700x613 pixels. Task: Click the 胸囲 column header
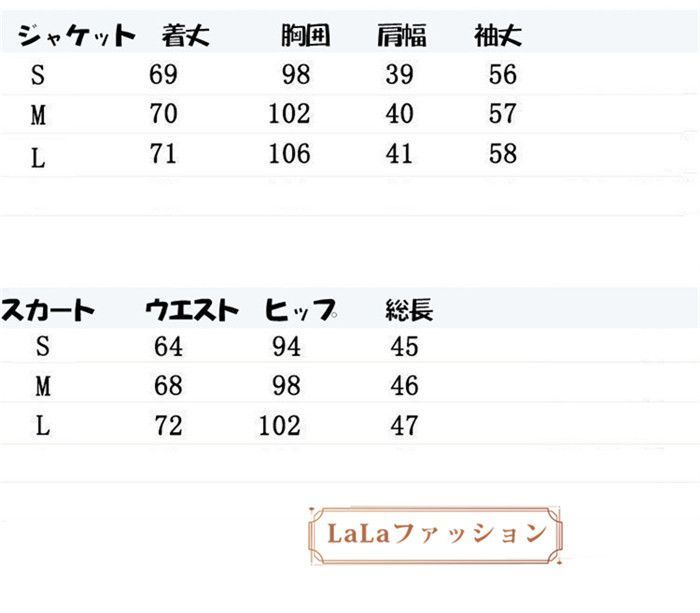click(306, 36)
